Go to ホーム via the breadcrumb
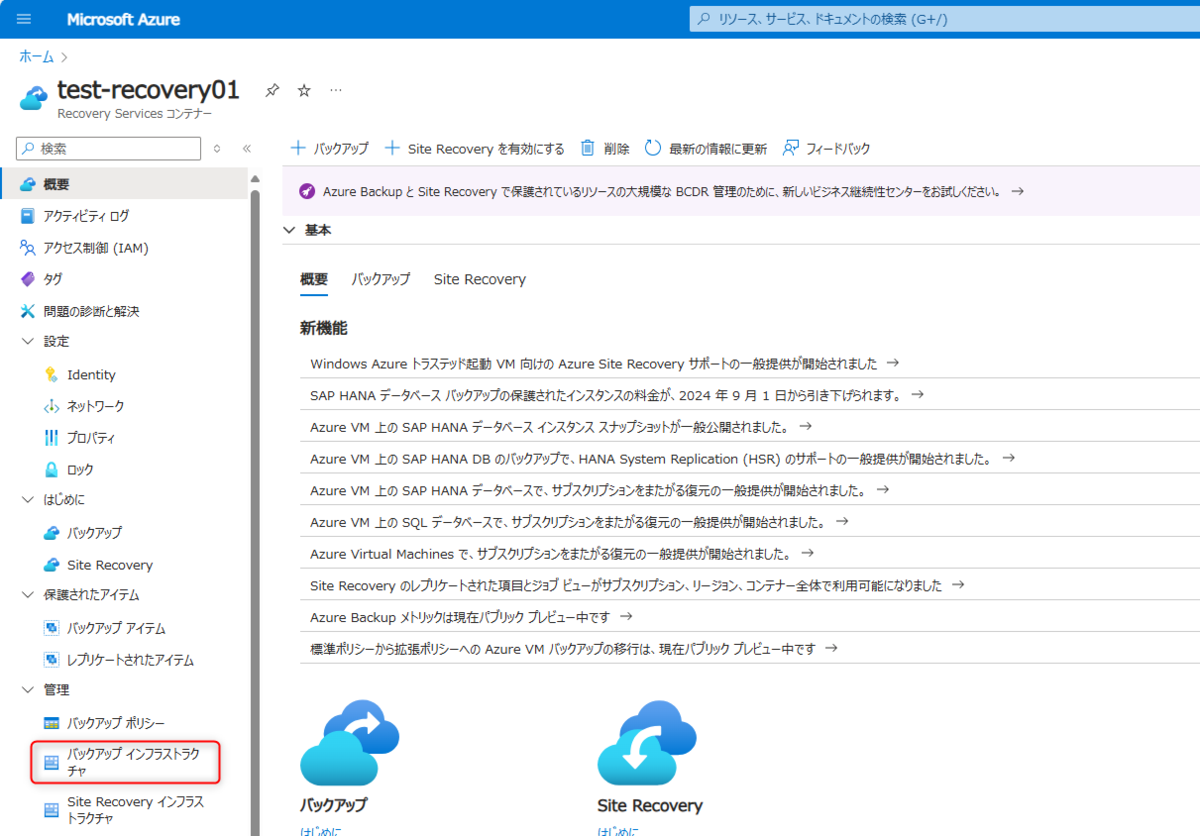1200x836 pixels. tap(37, 57)
